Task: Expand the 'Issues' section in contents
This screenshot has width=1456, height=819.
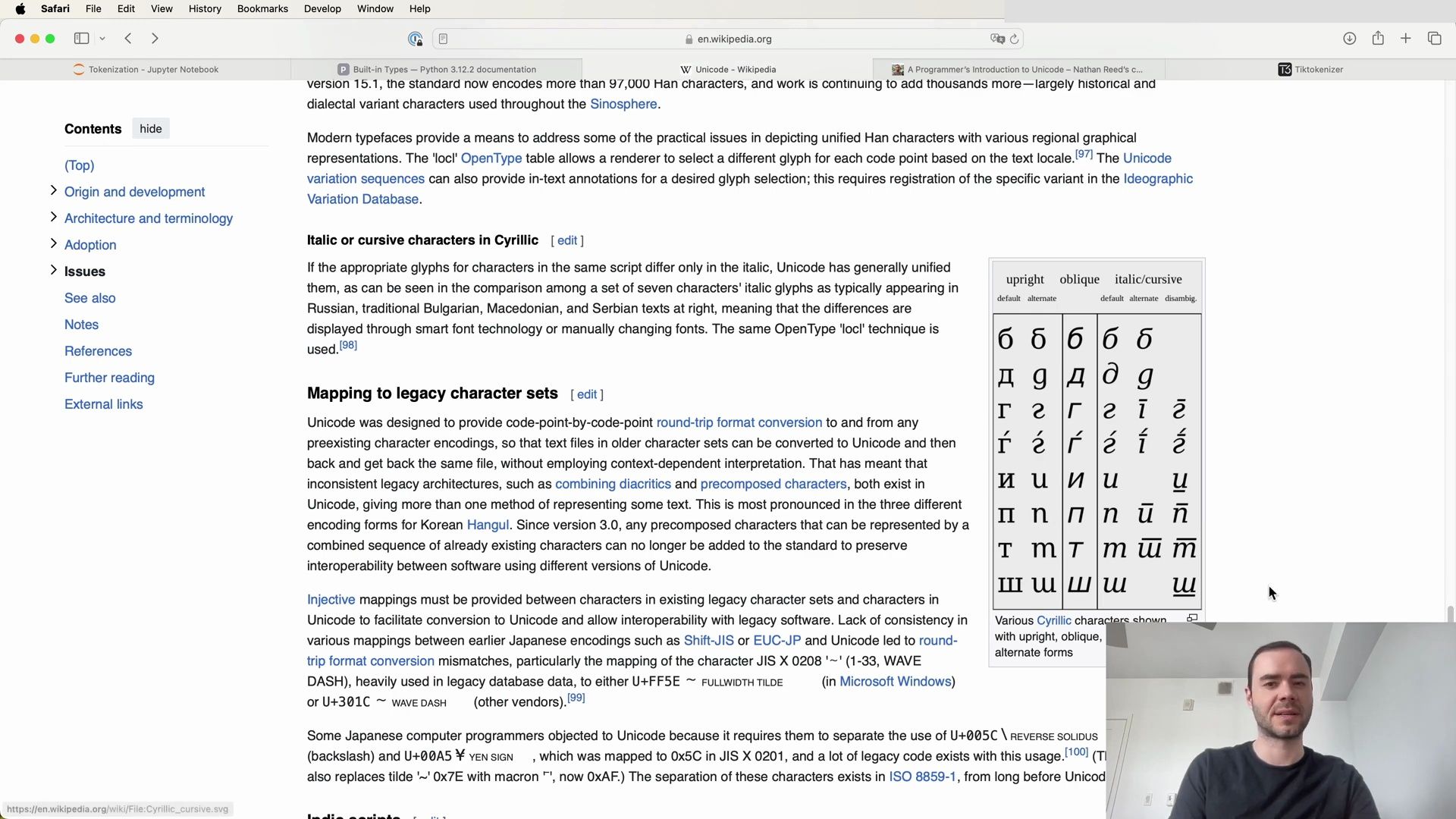Action: point(53,270)
